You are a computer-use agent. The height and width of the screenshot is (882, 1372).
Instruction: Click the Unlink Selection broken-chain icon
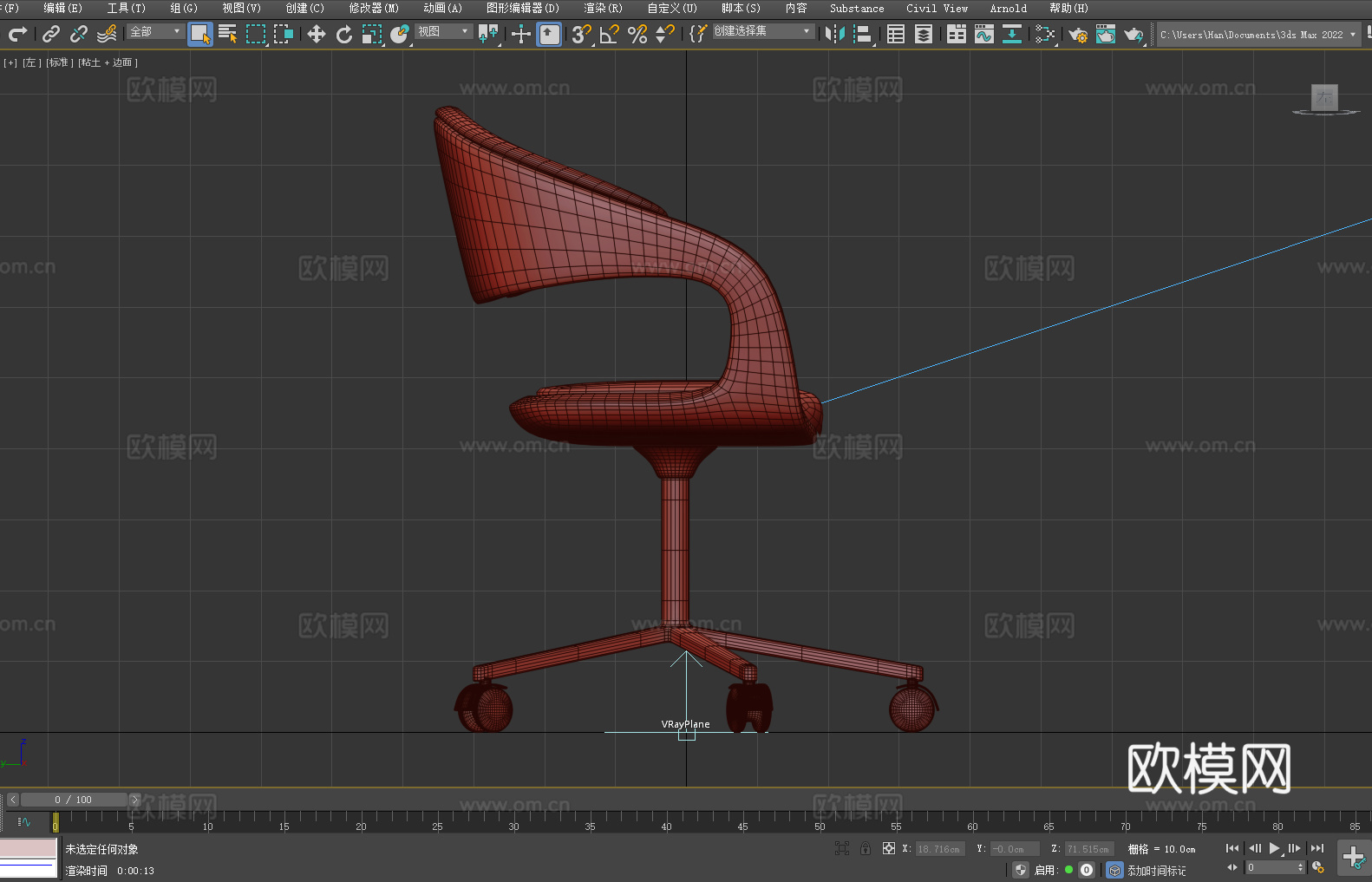click(x=79, y=34)
